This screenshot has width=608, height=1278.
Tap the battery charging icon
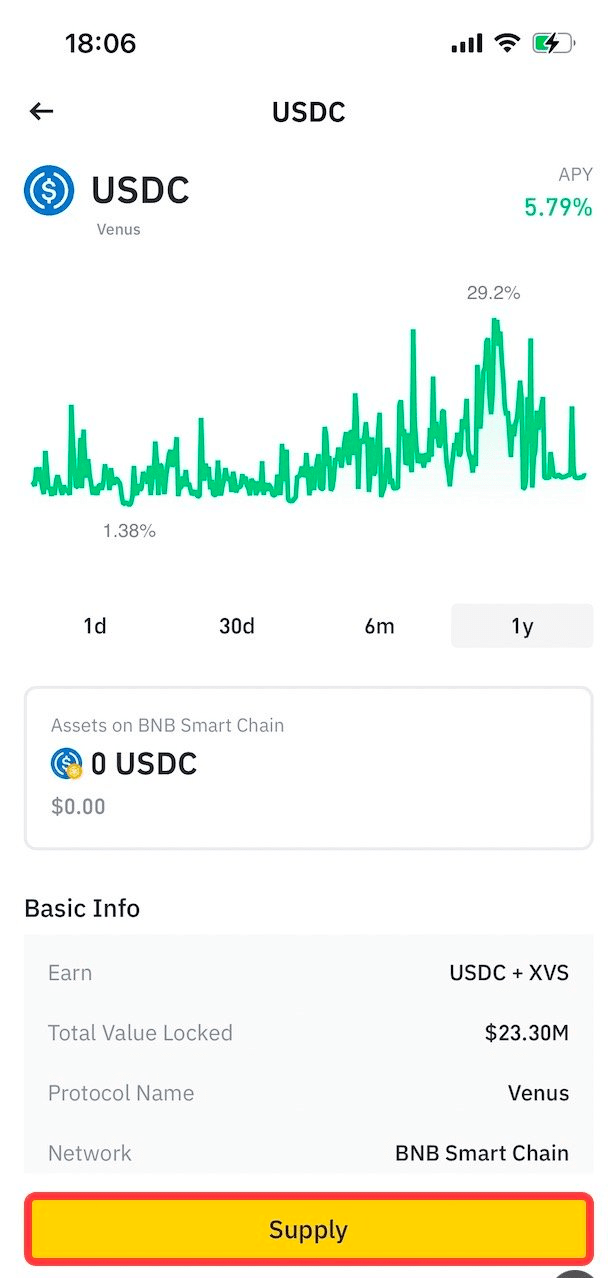point(552,43)
